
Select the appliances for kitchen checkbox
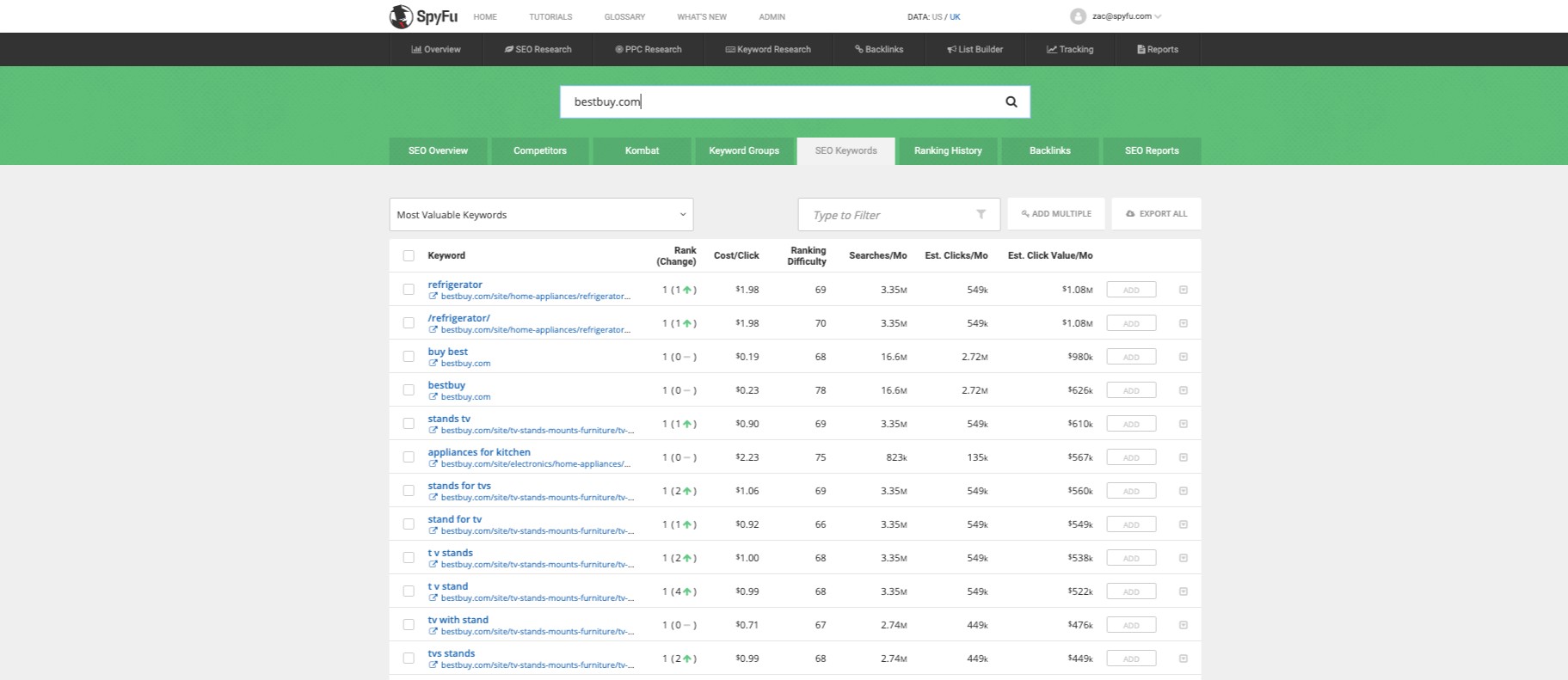(x=409, y=457)
